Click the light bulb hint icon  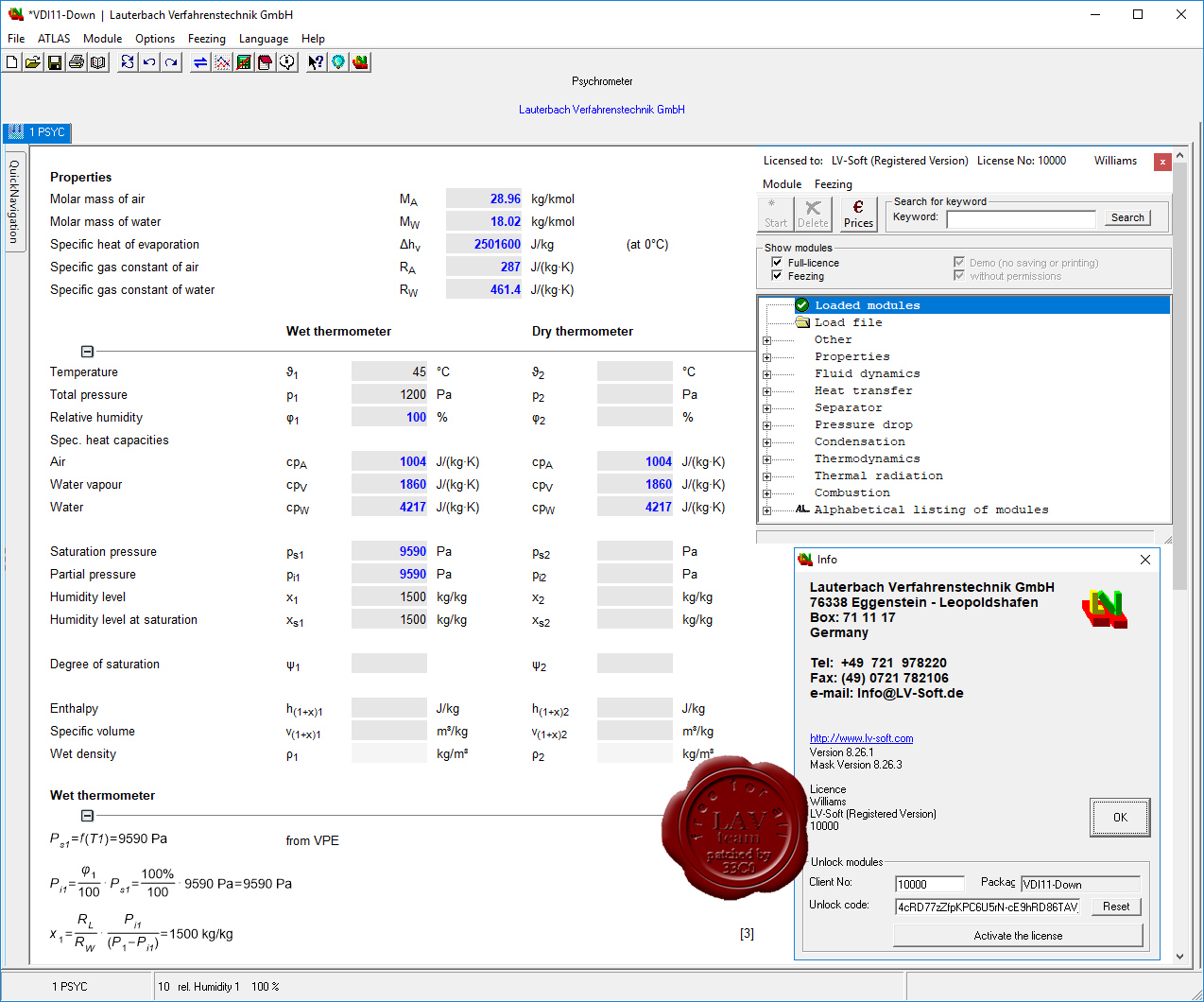[x=338, y=62]
